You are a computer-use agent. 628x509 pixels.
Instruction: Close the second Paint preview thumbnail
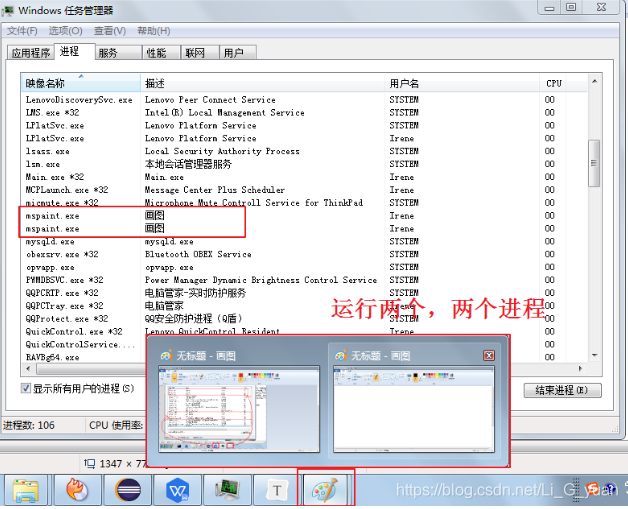tap(489, 355)
